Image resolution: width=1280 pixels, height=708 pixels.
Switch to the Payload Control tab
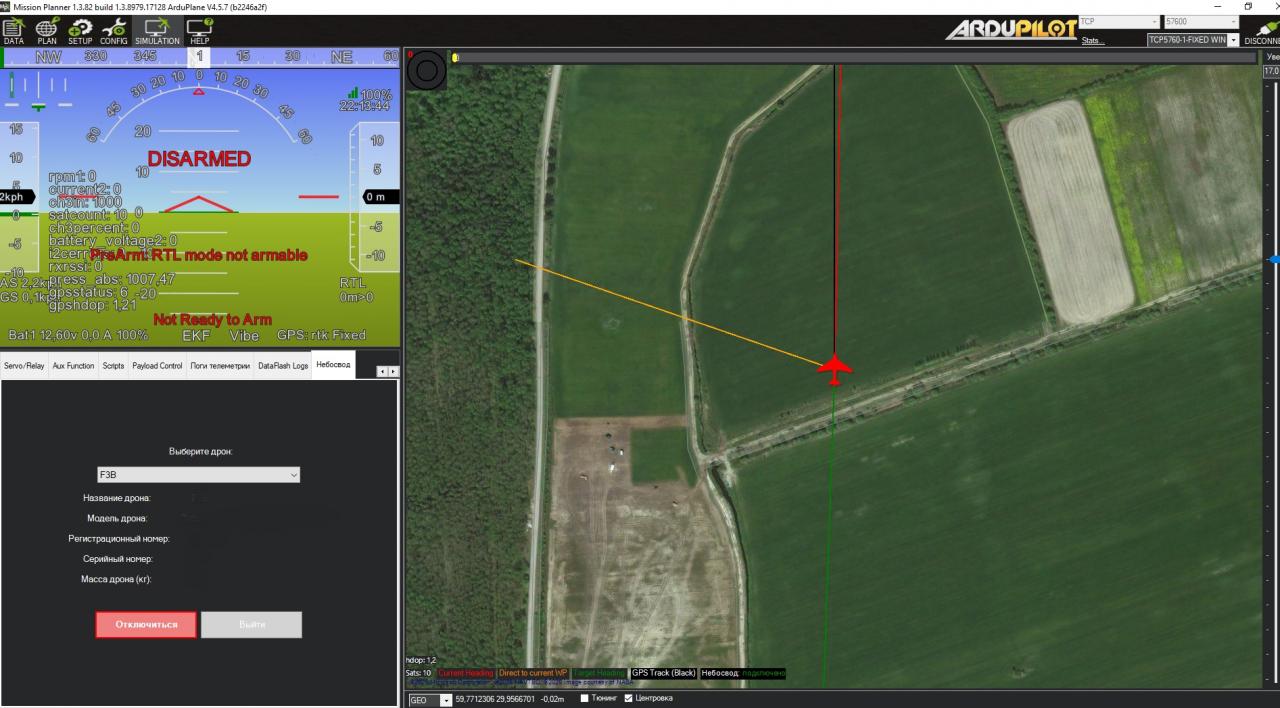157,366
